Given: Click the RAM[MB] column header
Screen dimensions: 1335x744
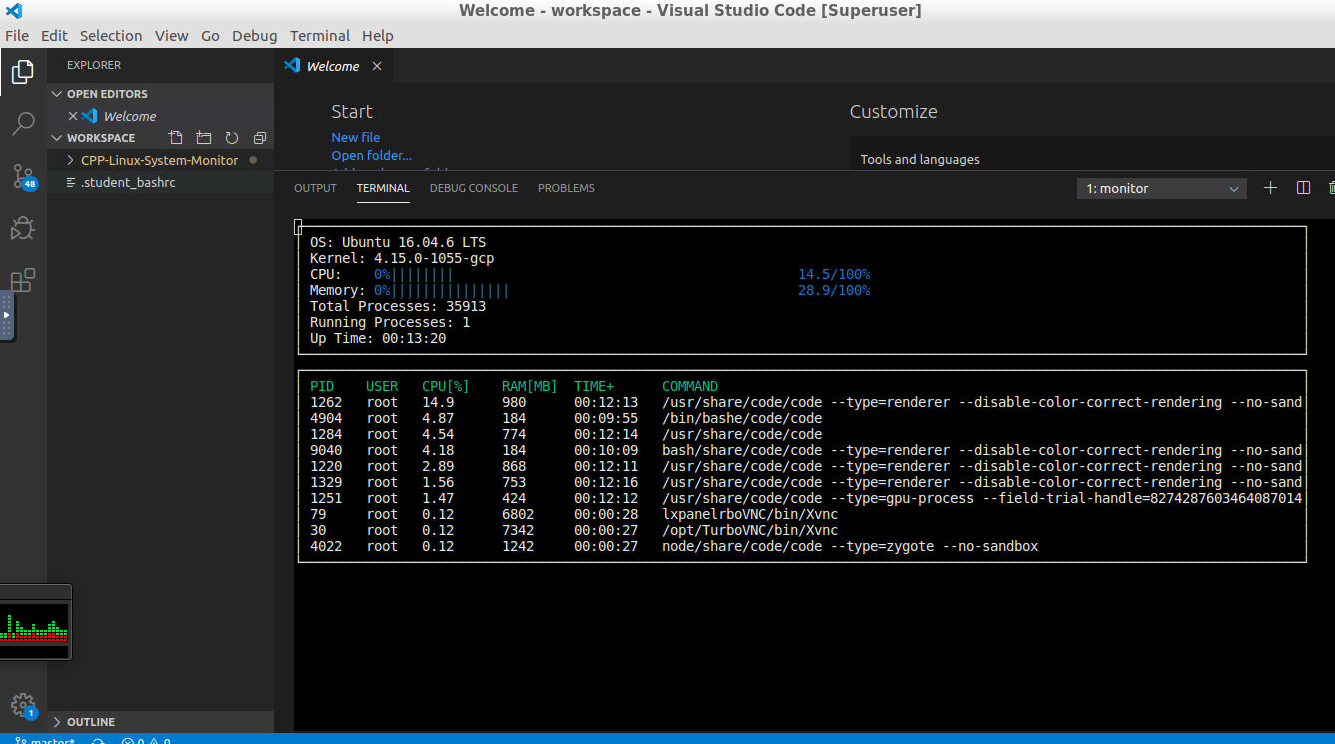Looking at the screenshot, I should 530,386.
